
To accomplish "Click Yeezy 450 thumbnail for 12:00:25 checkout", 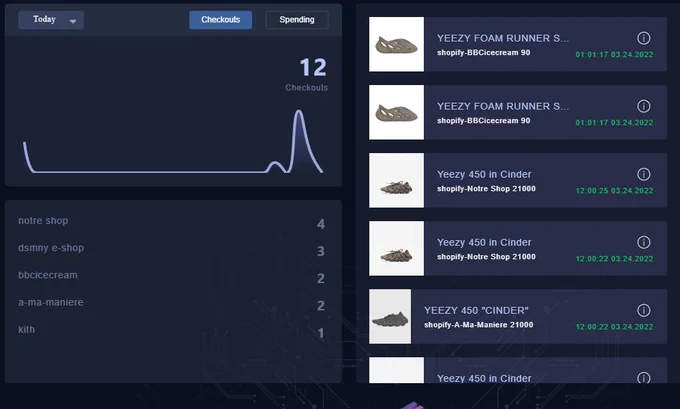I will point(396,180).
